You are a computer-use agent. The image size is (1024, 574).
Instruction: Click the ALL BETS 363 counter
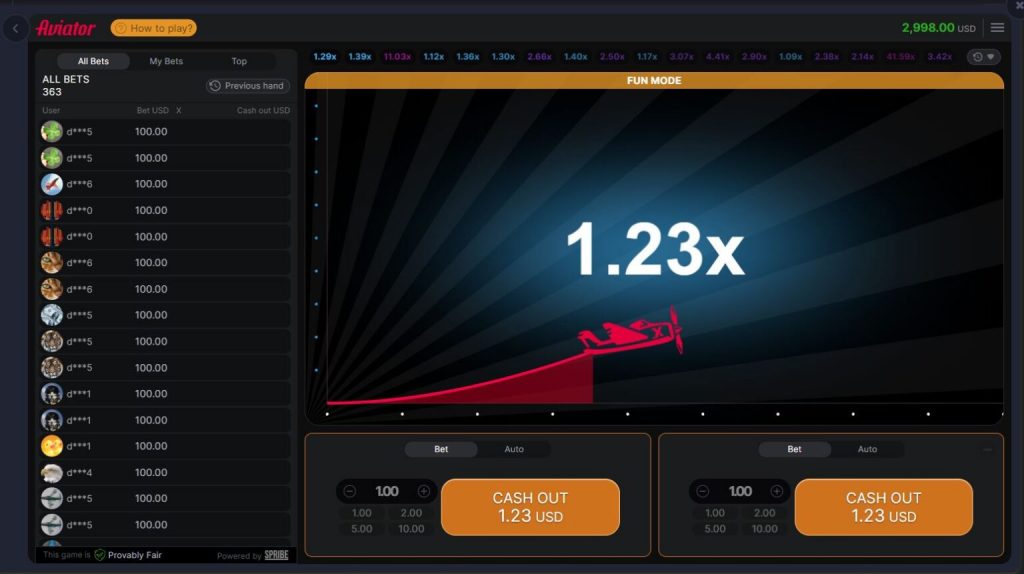pyautogui.click(x=66, y=86)
